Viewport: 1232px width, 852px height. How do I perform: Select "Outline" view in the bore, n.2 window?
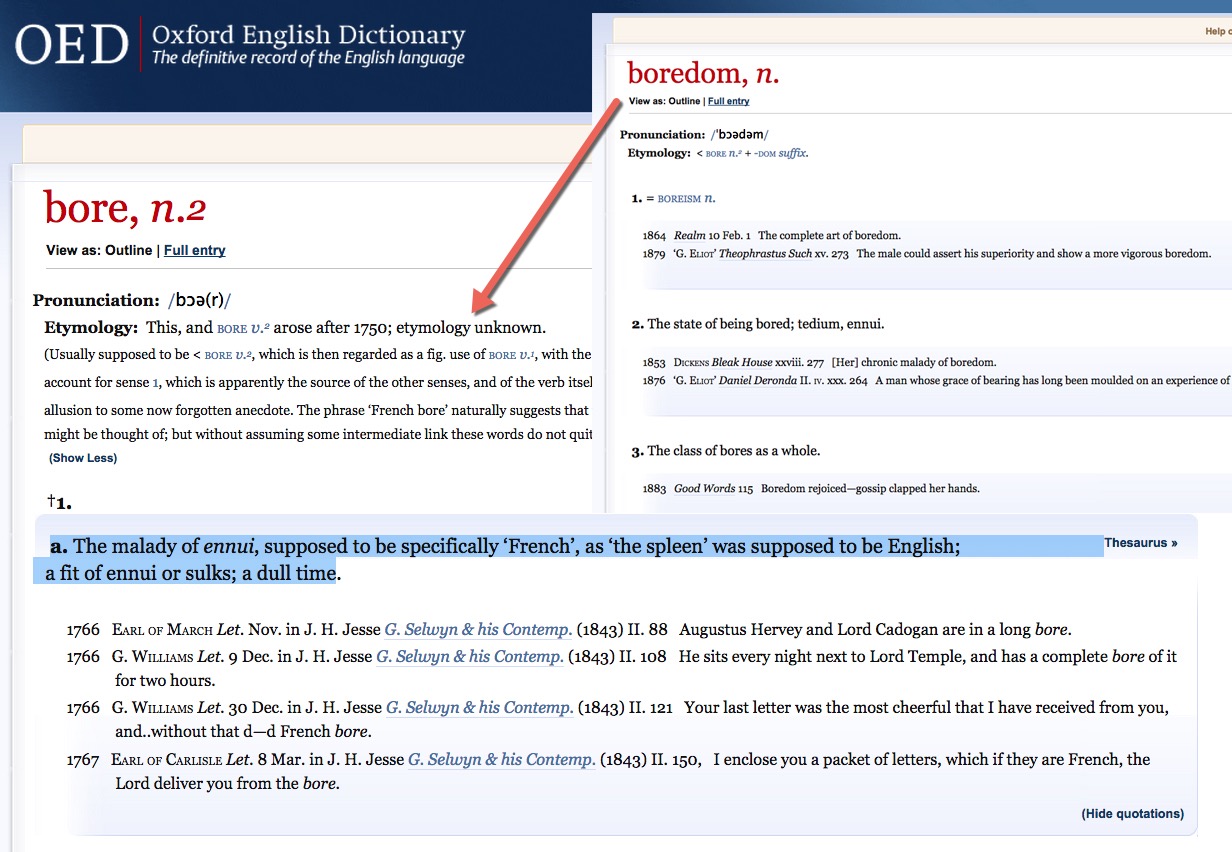click(129, 250)
